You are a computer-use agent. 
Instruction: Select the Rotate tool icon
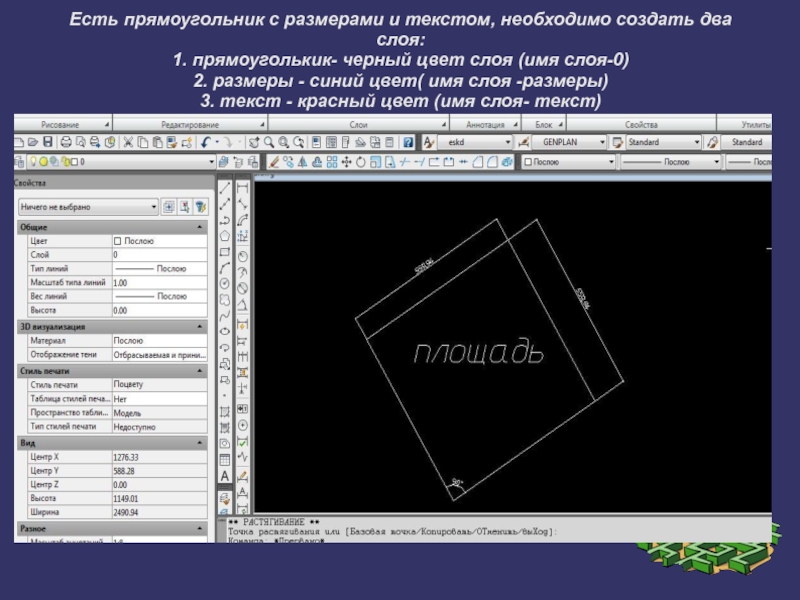point(361,162)
